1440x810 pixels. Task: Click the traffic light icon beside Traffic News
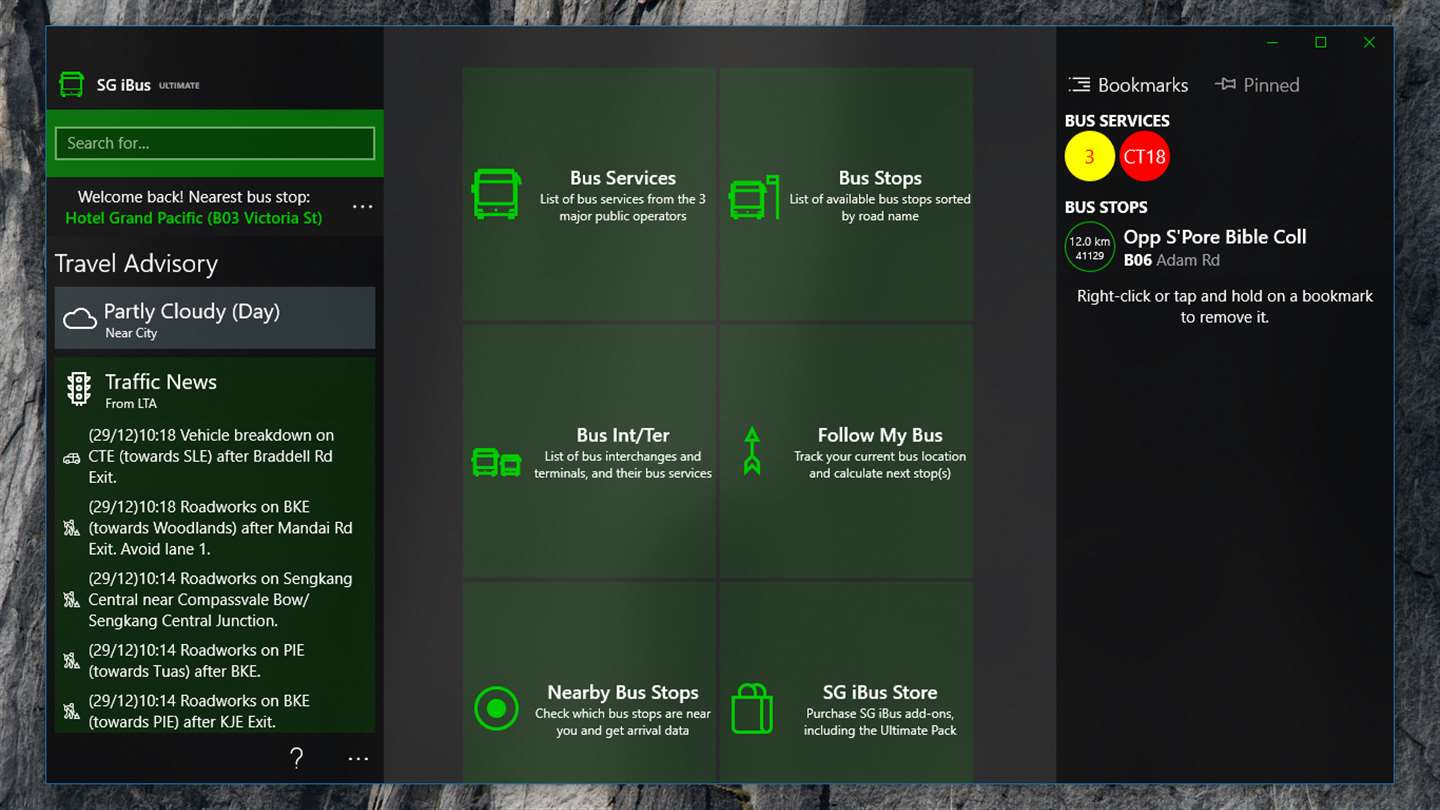tap(79, 389)
